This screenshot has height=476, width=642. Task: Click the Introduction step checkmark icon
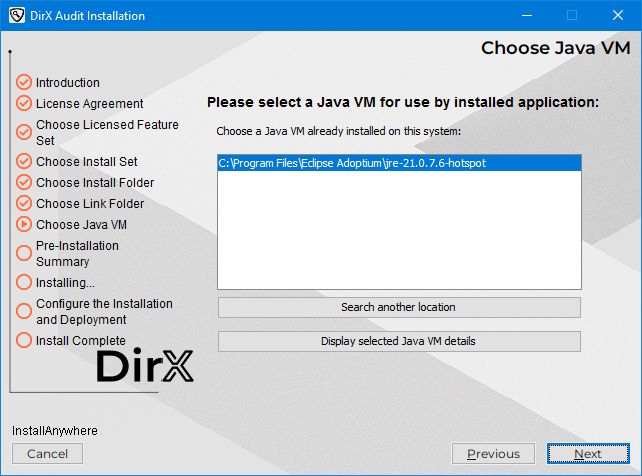tap(24, 82)
